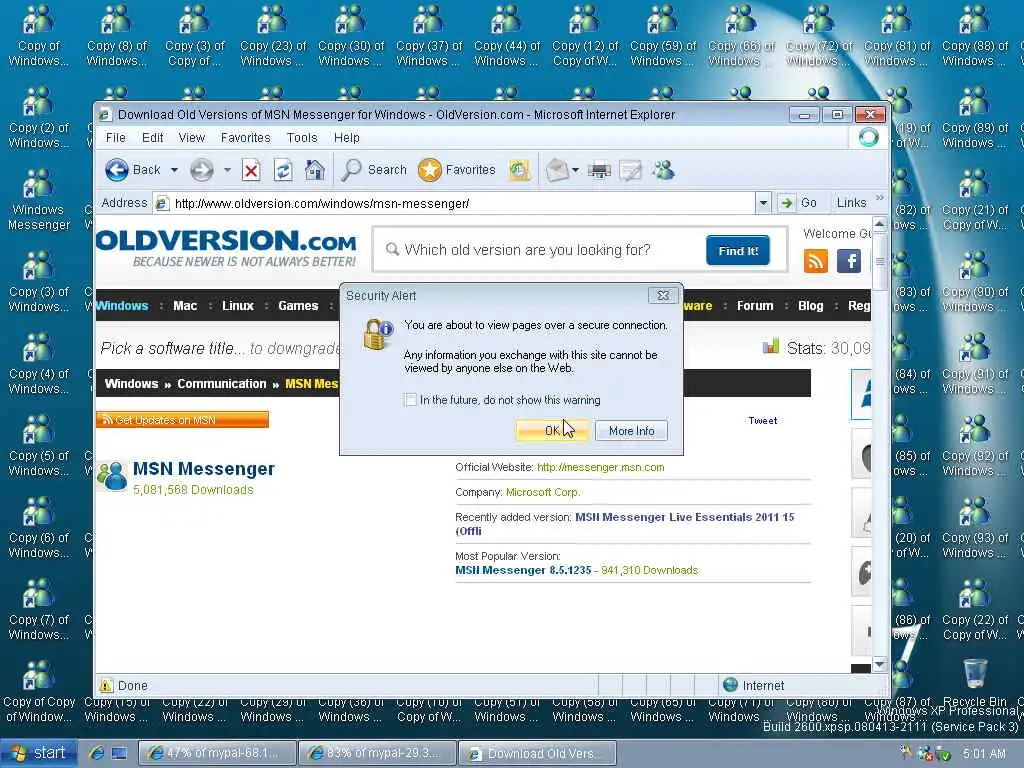Check 'In the future, do not show this warning'
Viewport: 1024px width, 768px height.
pyautogui.click(x=410, y=400)
